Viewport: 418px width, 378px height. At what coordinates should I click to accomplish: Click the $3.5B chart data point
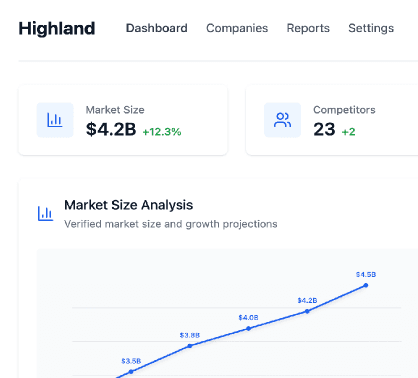(131, 372)
